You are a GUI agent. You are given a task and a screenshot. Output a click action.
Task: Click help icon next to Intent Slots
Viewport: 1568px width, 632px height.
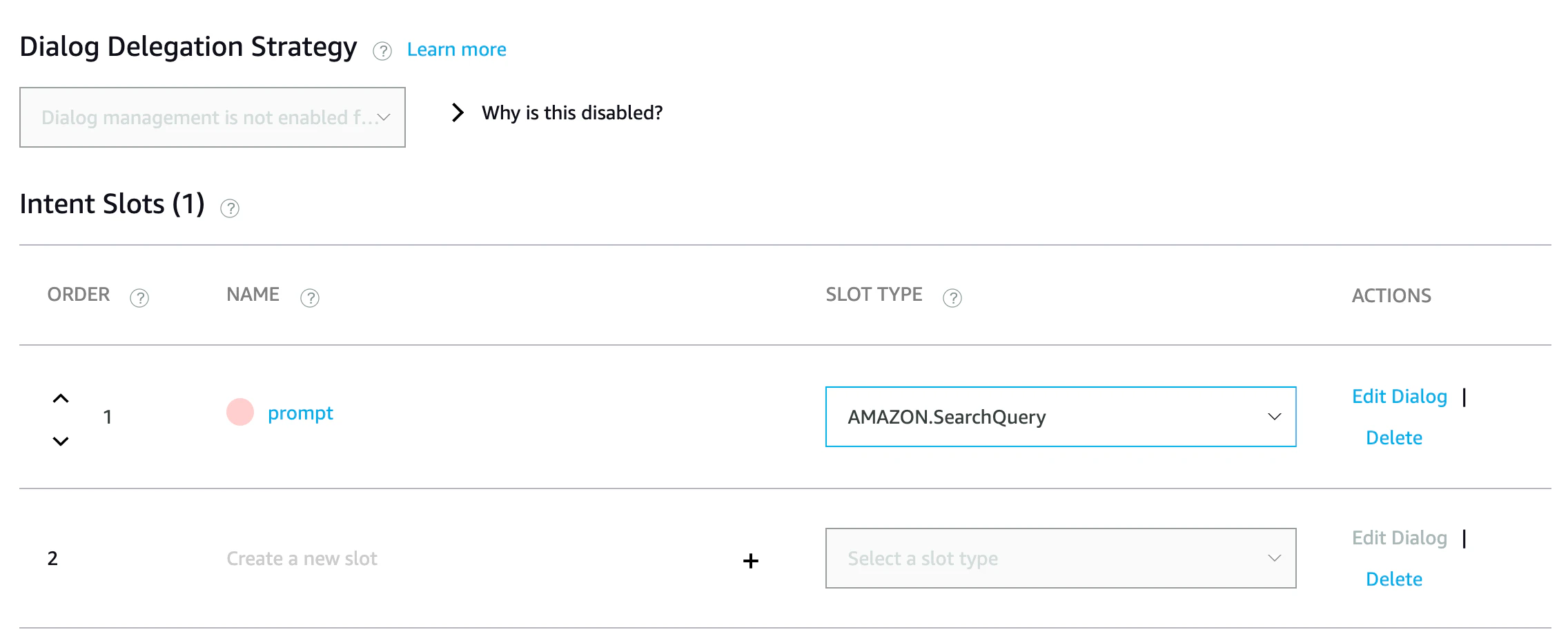[x=230, y=208]
